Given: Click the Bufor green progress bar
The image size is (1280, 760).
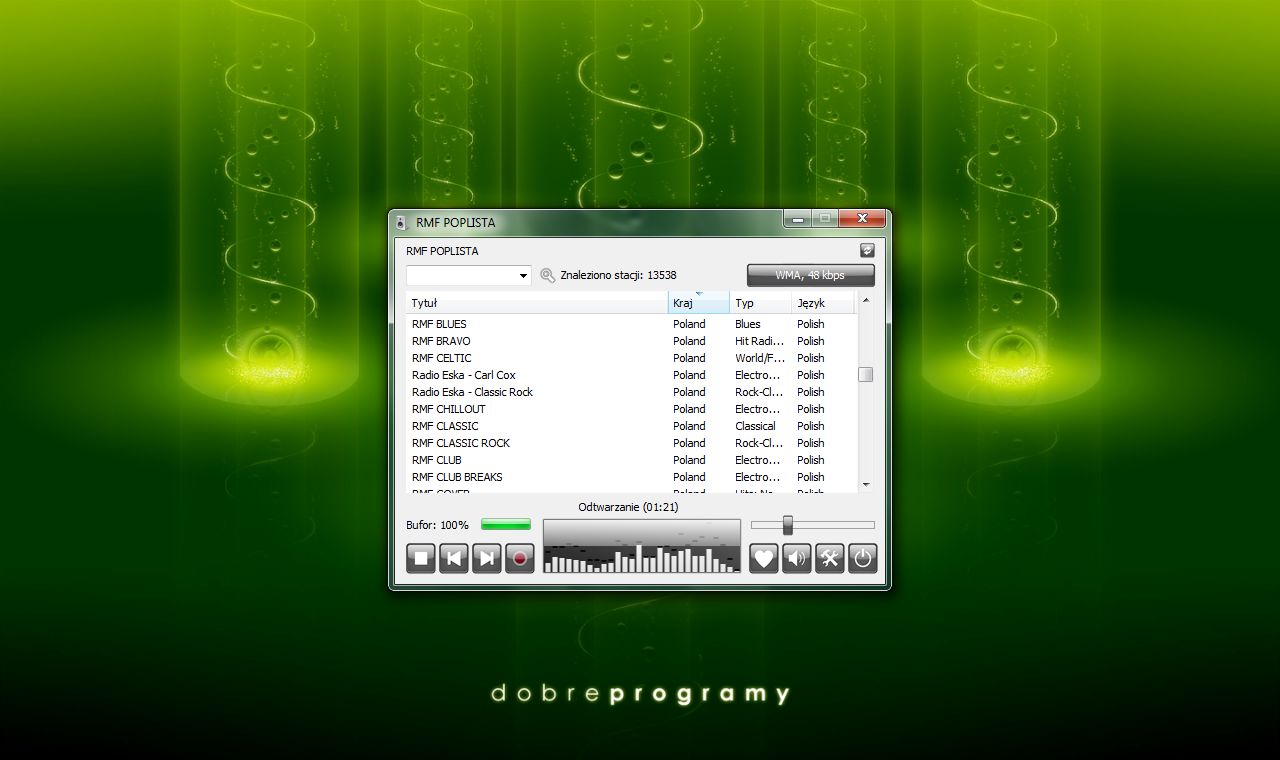Looking at the screenshot, I should pos(506,524).
